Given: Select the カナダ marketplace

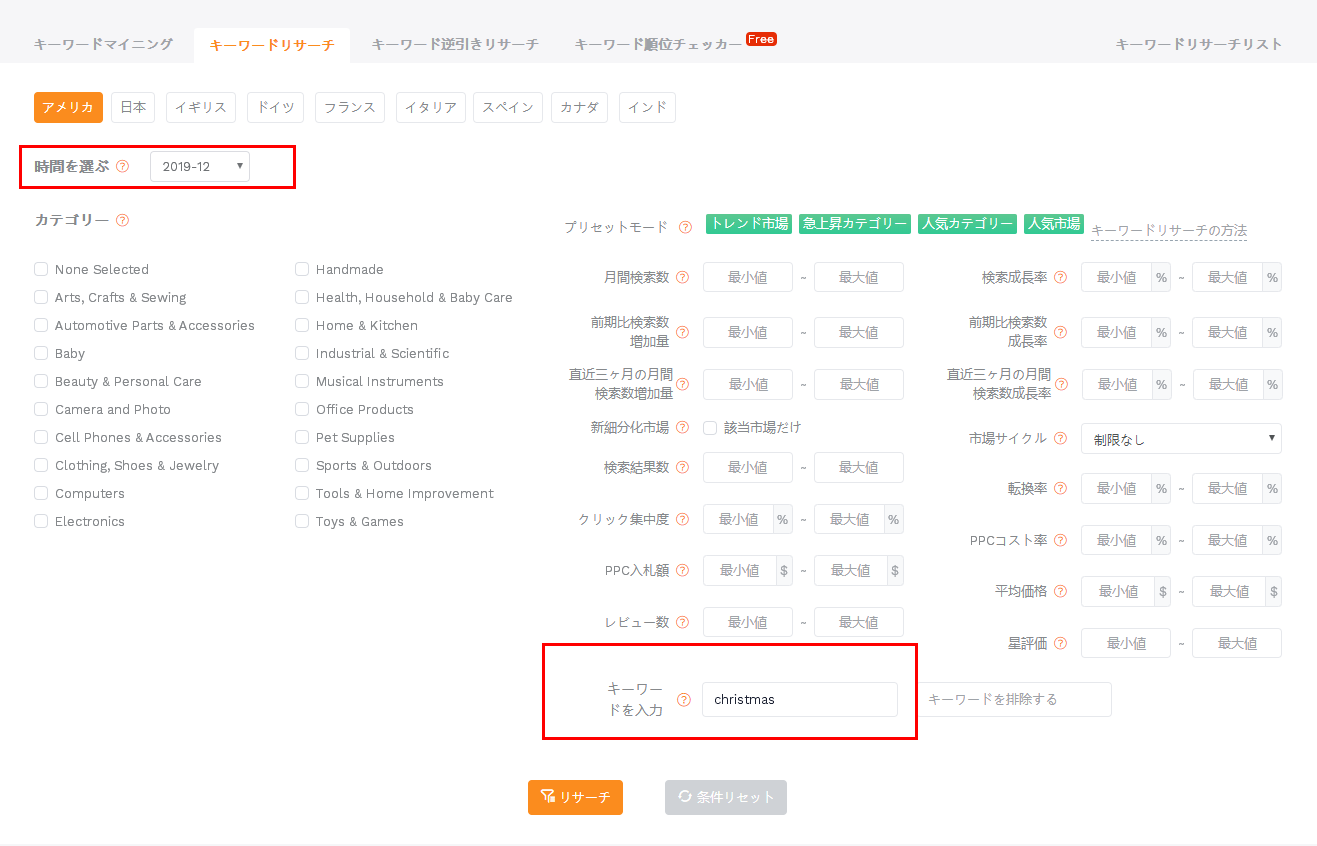Looking at the screenshot, I should pos(580,107).
